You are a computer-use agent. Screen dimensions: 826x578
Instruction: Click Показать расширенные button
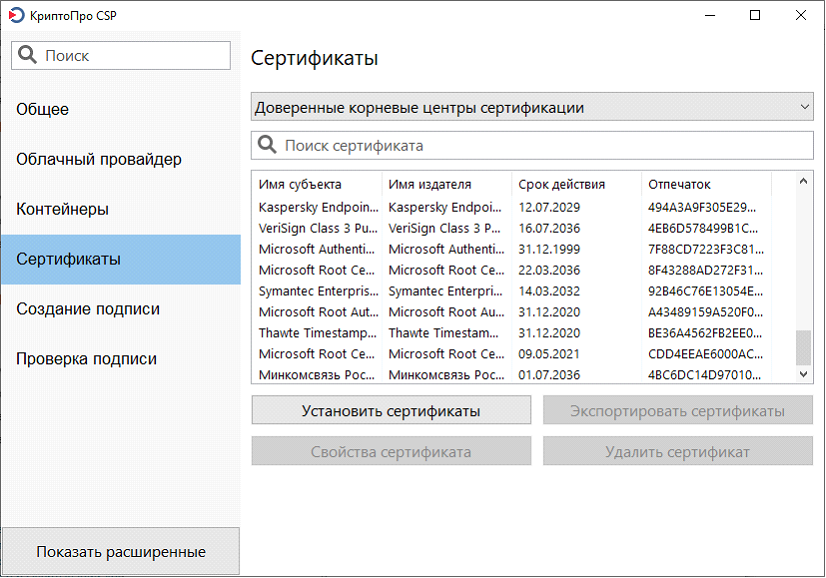(121, 551)
